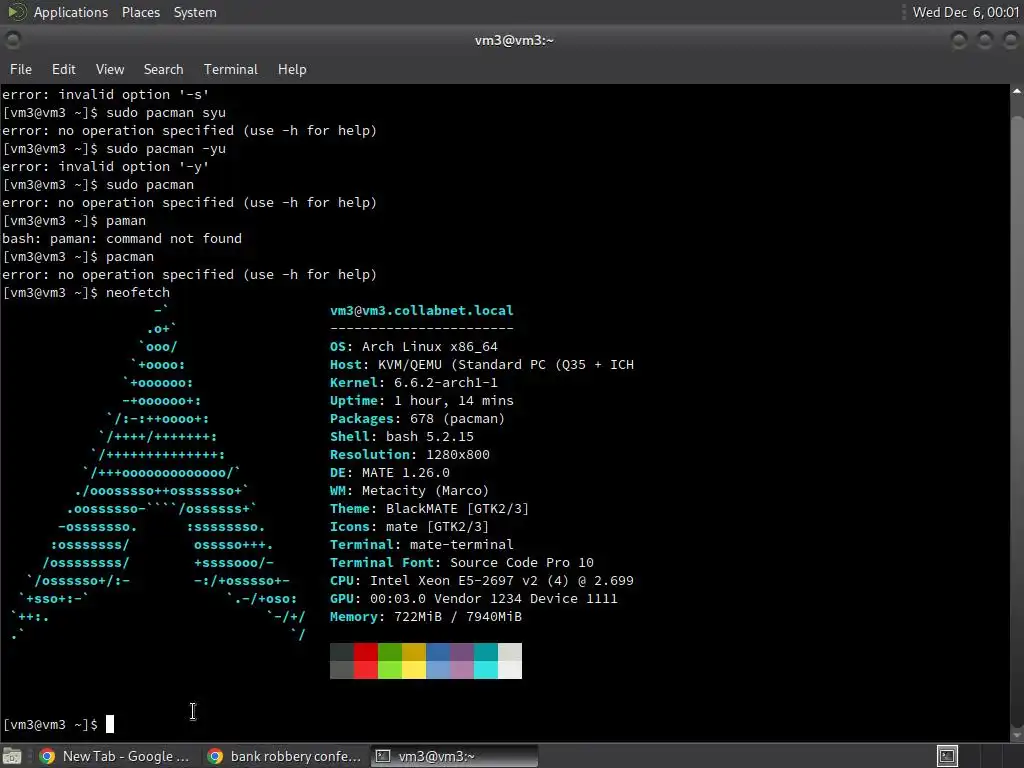This screenshot has height=768, width=1024.
Task: Click the red color block in neofetch
Action: [x=366, y=661]
